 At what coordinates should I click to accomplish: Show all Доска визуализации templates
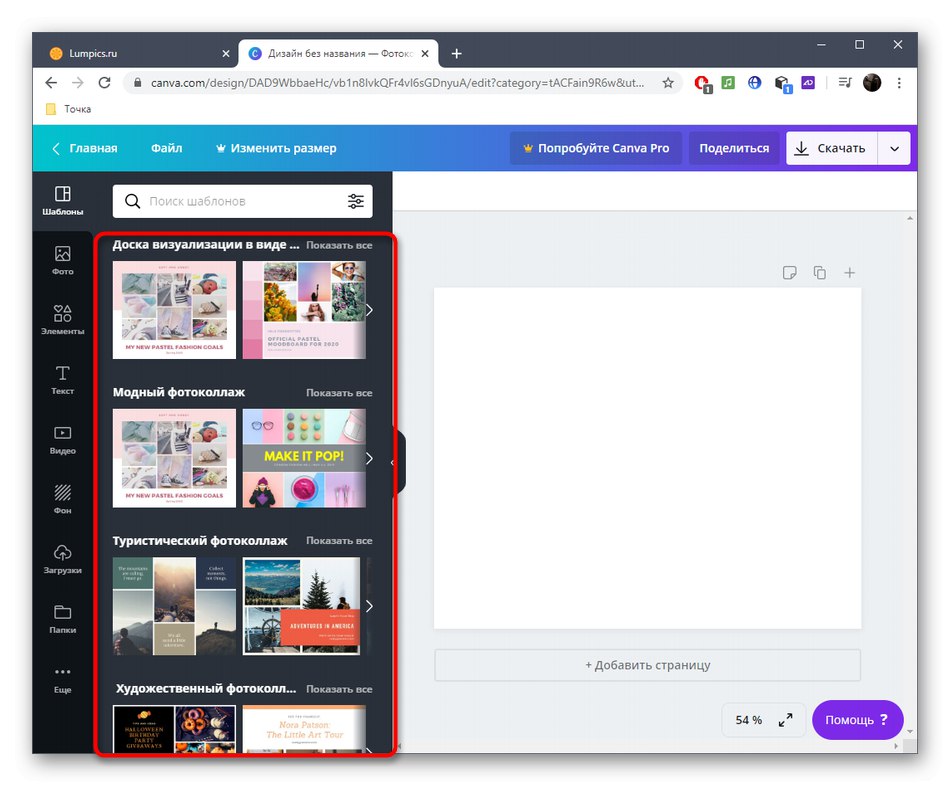(339, 245)
